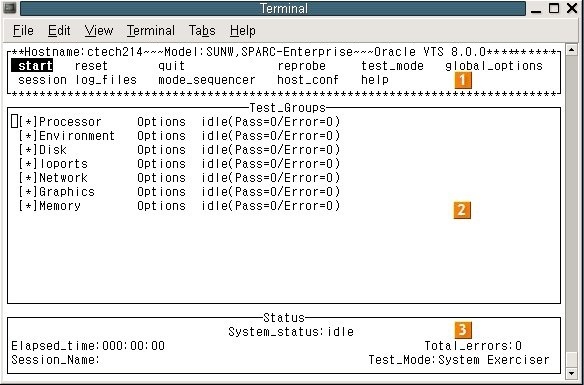Click the Memory group name
584x385 pixels.
click(60, 206)
